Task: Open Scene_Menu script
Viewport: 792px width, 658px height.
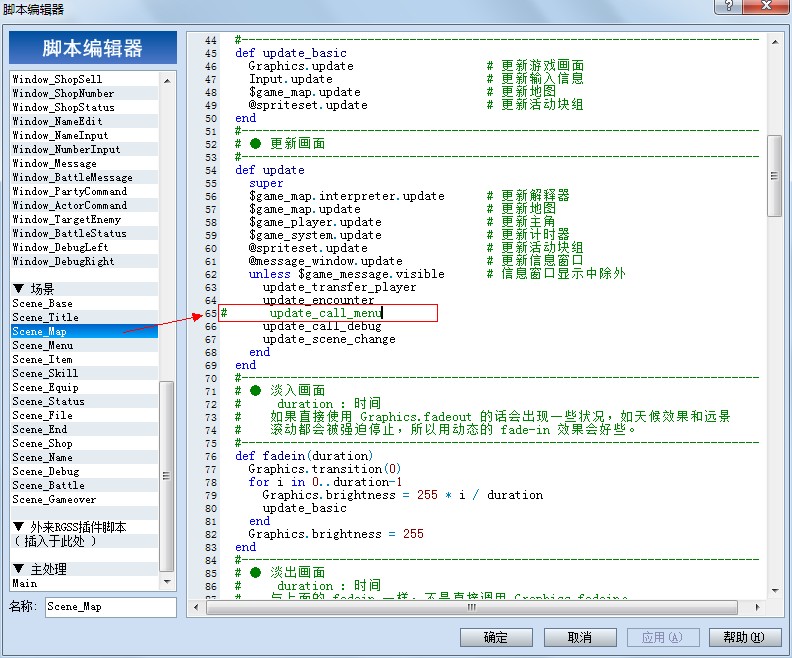Action: pyautogui.click(x=84, y=345)
